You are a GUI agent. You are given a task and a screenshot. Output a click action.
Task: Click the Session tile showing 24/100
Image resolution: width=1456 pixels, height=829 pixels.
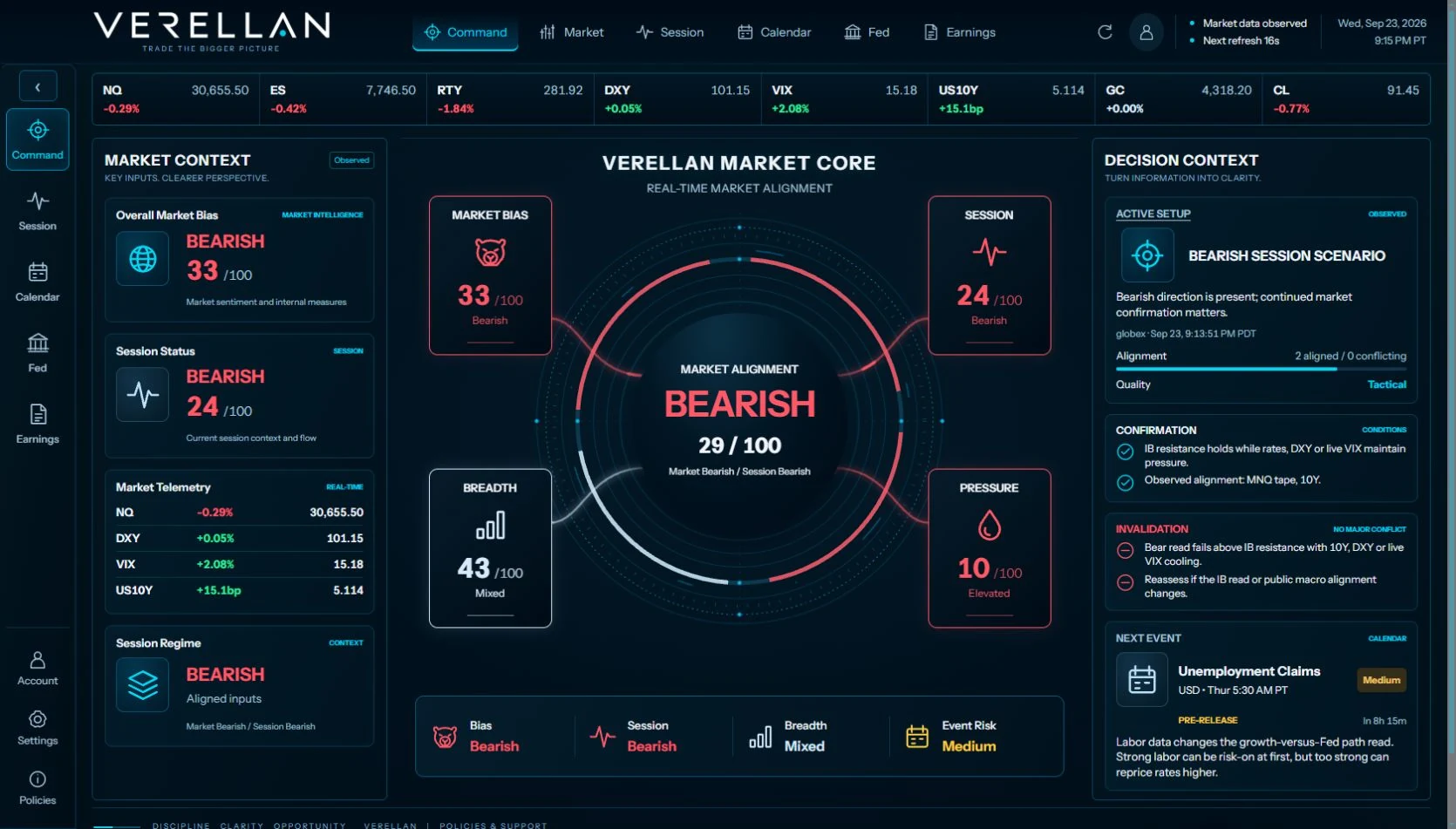989,275
